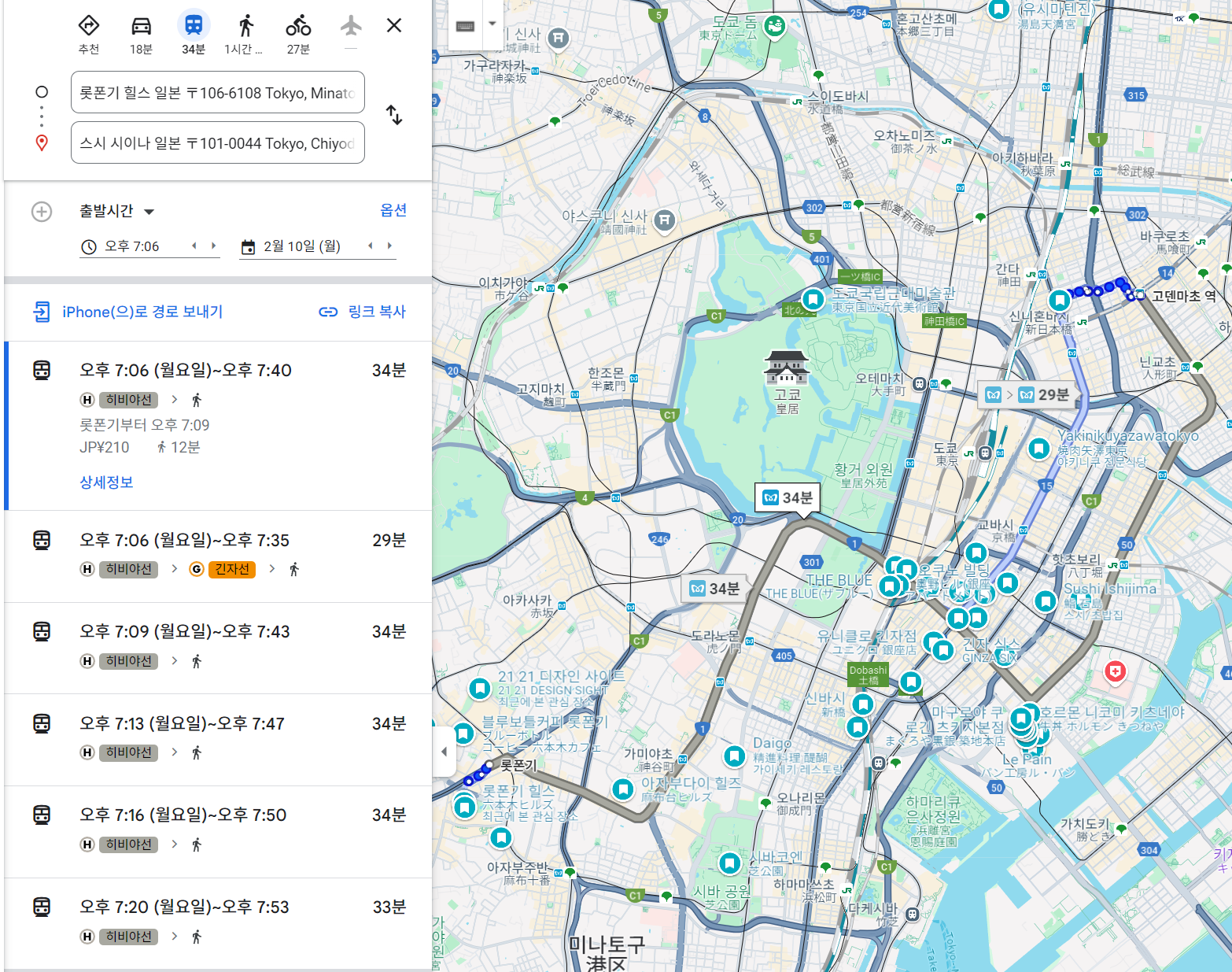This screenshot has width=1232, height=972.
Task: Click the 긴자선 orange line badge
Action: pyautogui.click(x=232, y=569)
